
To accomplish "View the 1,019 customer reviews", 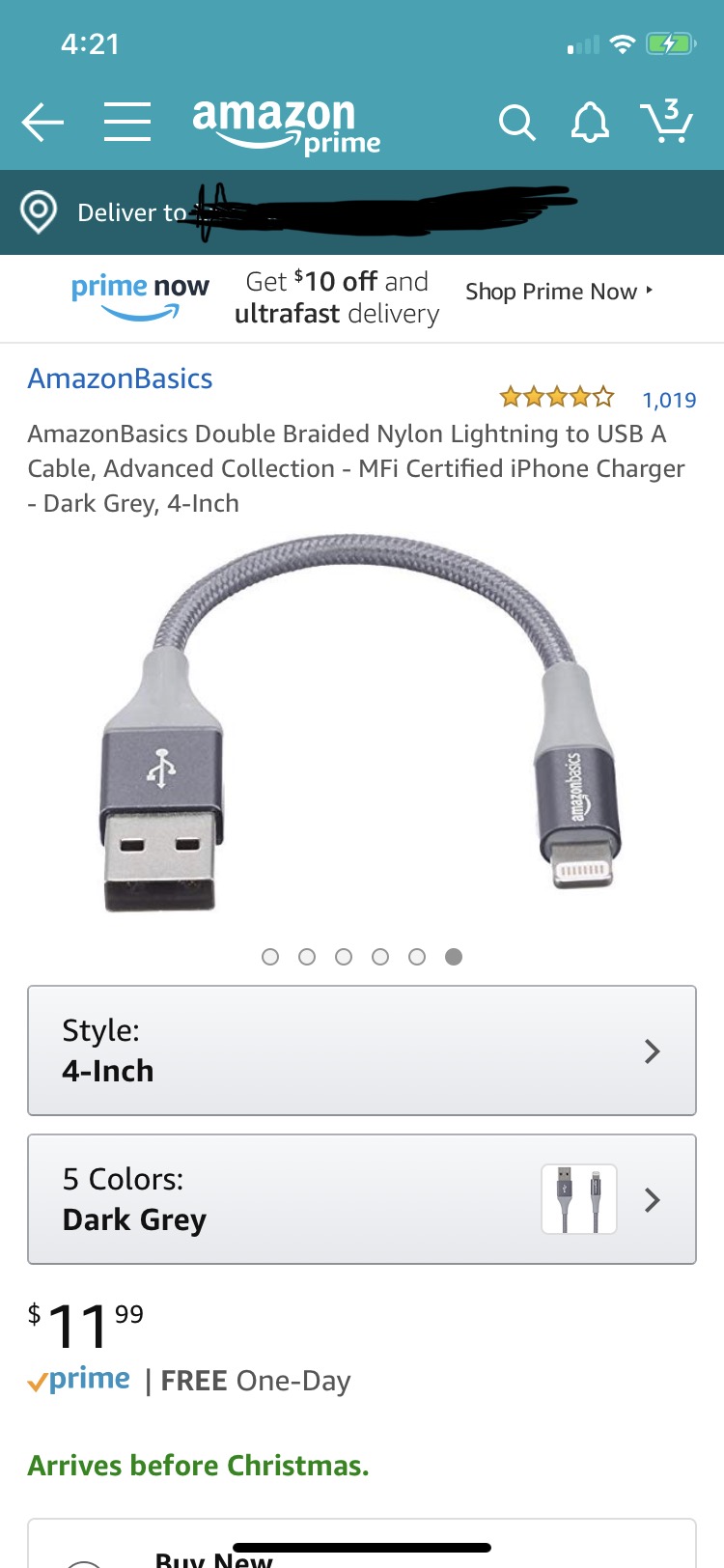I will [669, 400].
